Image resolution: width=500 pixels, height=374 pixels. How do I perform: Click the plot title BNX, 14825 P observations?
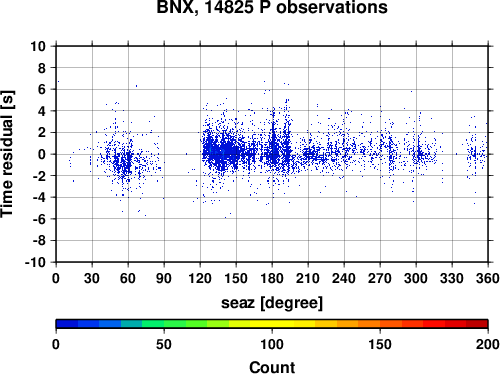click(272, 7)
